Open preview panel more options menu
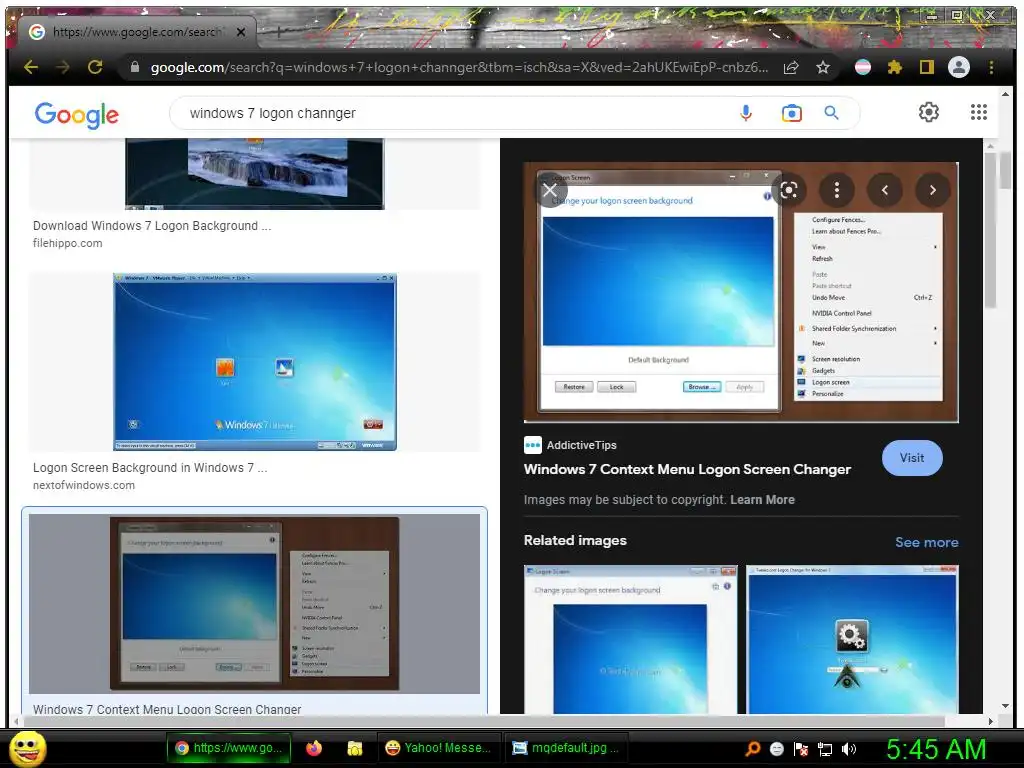 click(837, 190)
